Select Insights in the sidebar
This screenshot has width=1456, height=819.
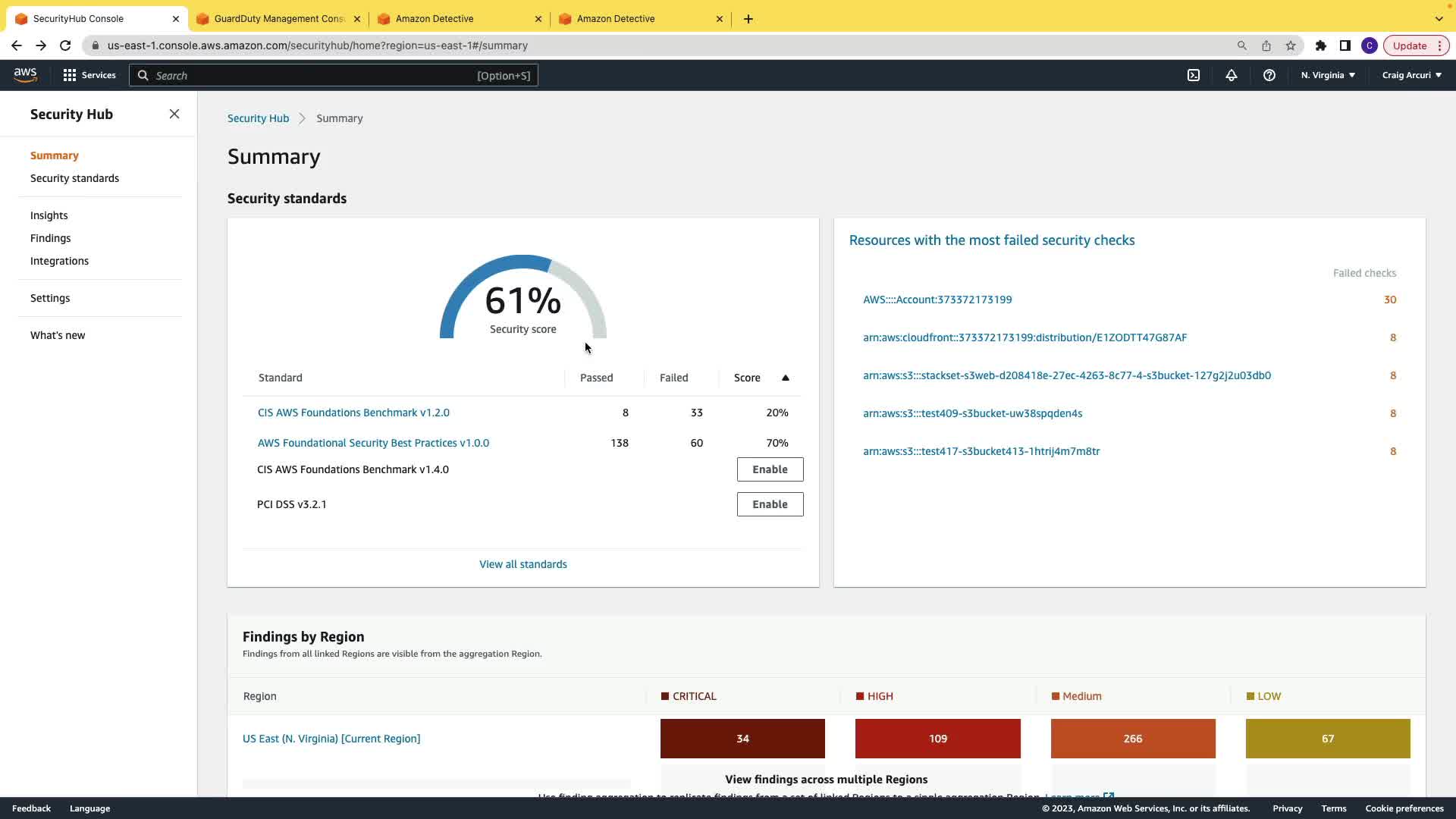coord(49,215)
